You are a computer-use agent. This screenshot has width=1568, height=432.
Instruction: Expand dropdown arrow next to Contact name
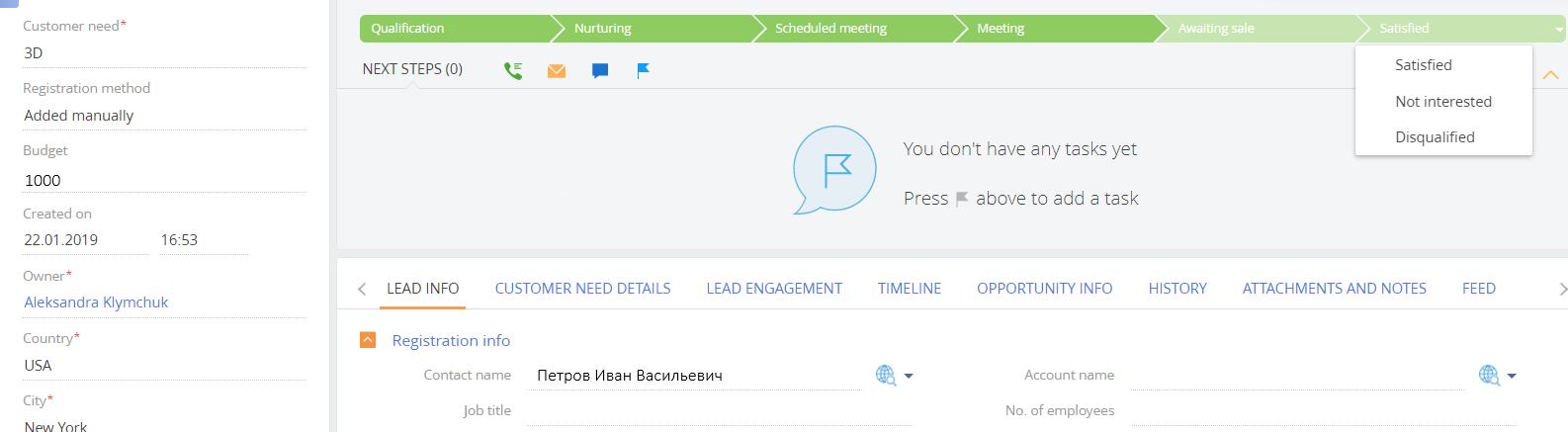point(909,376)
